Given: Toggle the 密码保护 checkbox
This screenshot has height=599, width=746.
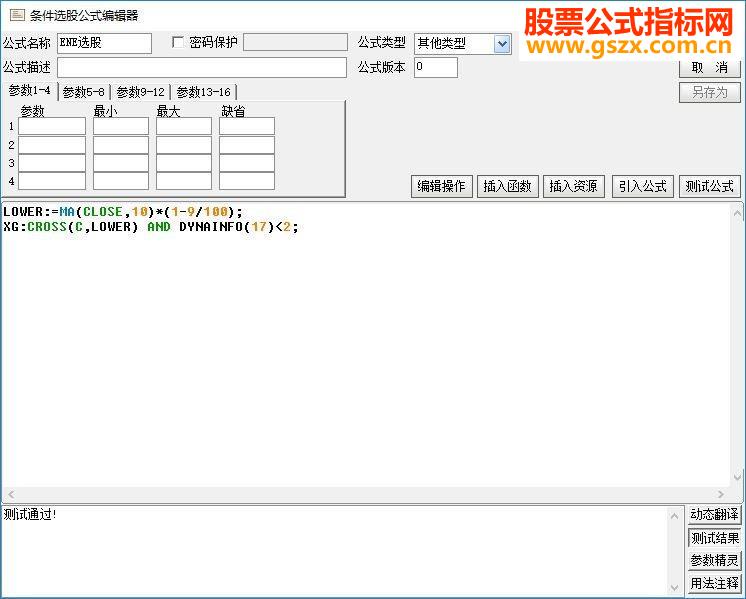Looking at the screenshot, I should pos(178,42).
